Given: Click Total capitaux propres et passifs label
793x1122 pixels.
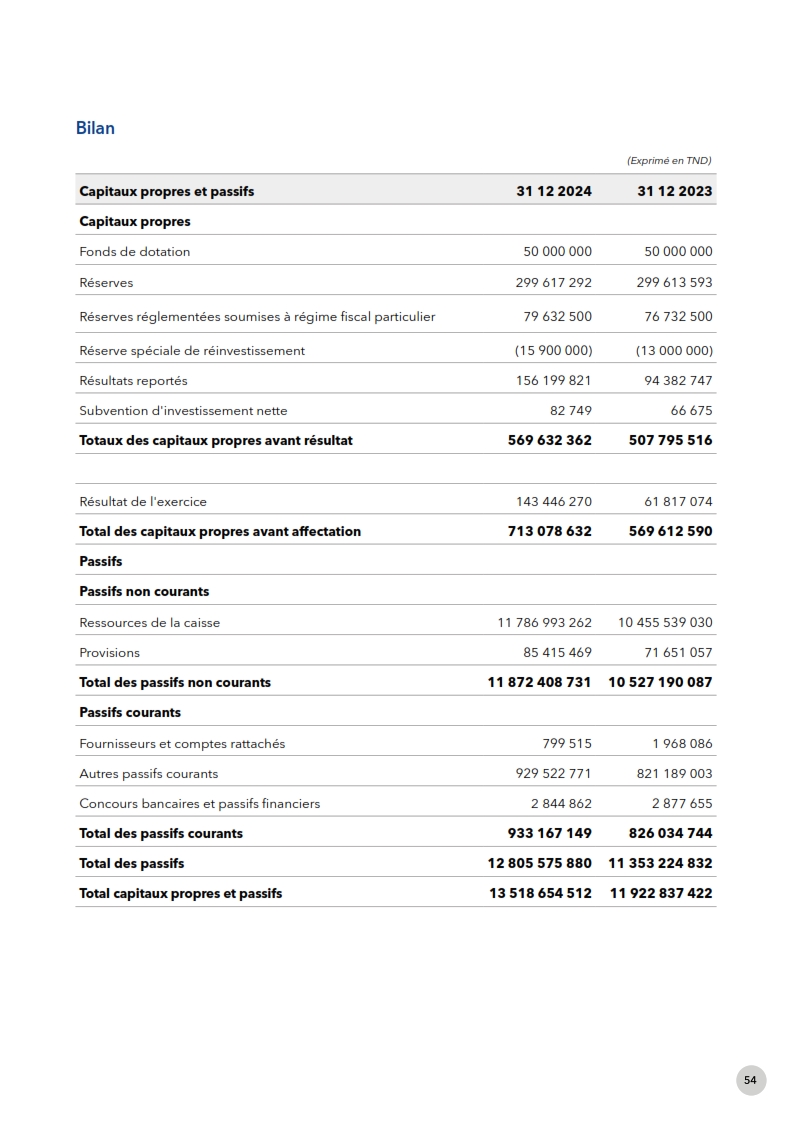Looking at the screenshot, I should [x=180, y=893].
